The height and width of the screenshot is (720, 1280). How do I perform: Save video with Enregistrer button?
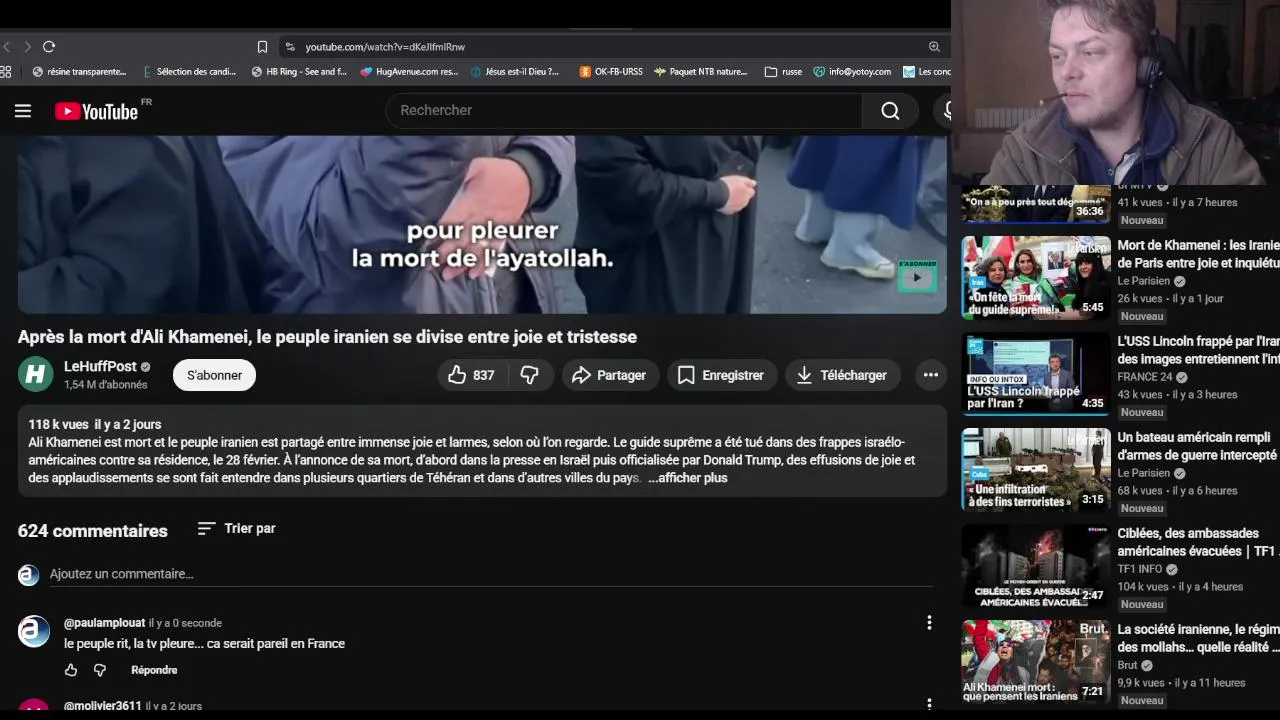(x=721, y=375)
